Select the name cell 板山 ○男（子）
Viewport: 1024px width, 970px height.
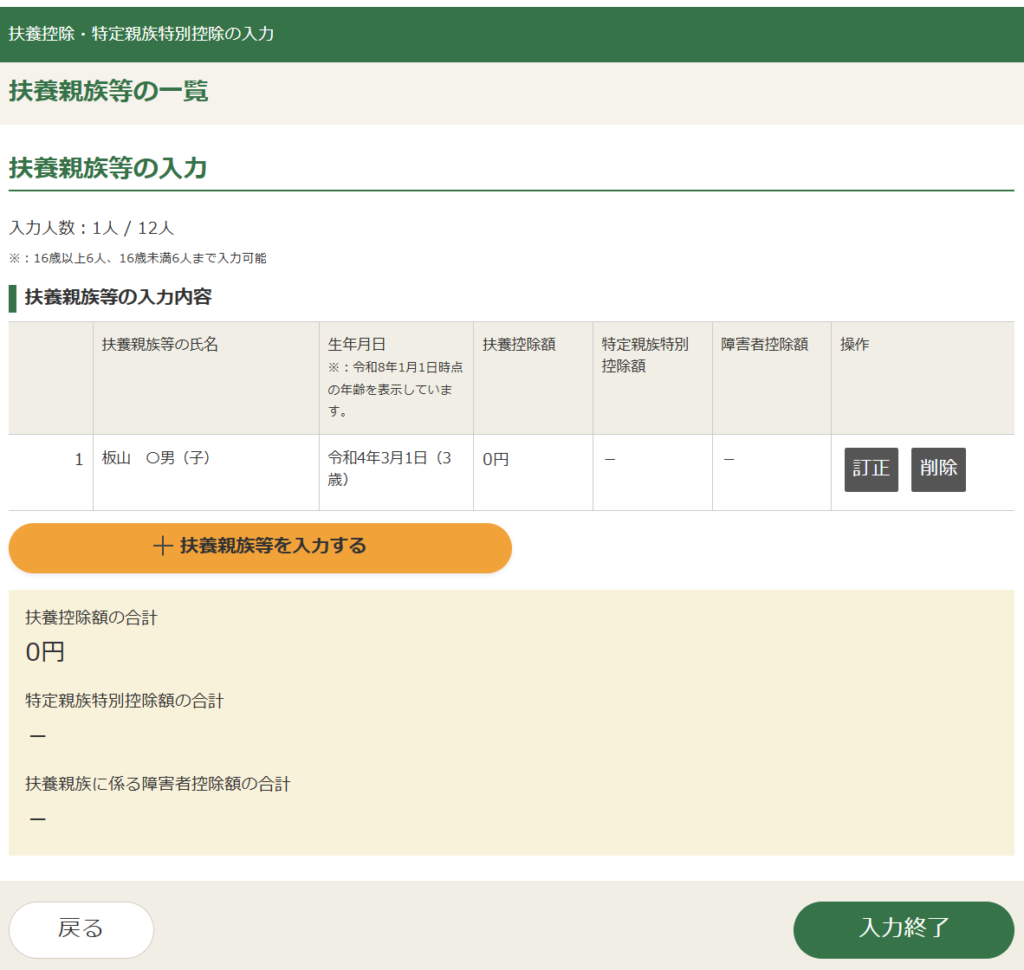[x=156, y=459]
